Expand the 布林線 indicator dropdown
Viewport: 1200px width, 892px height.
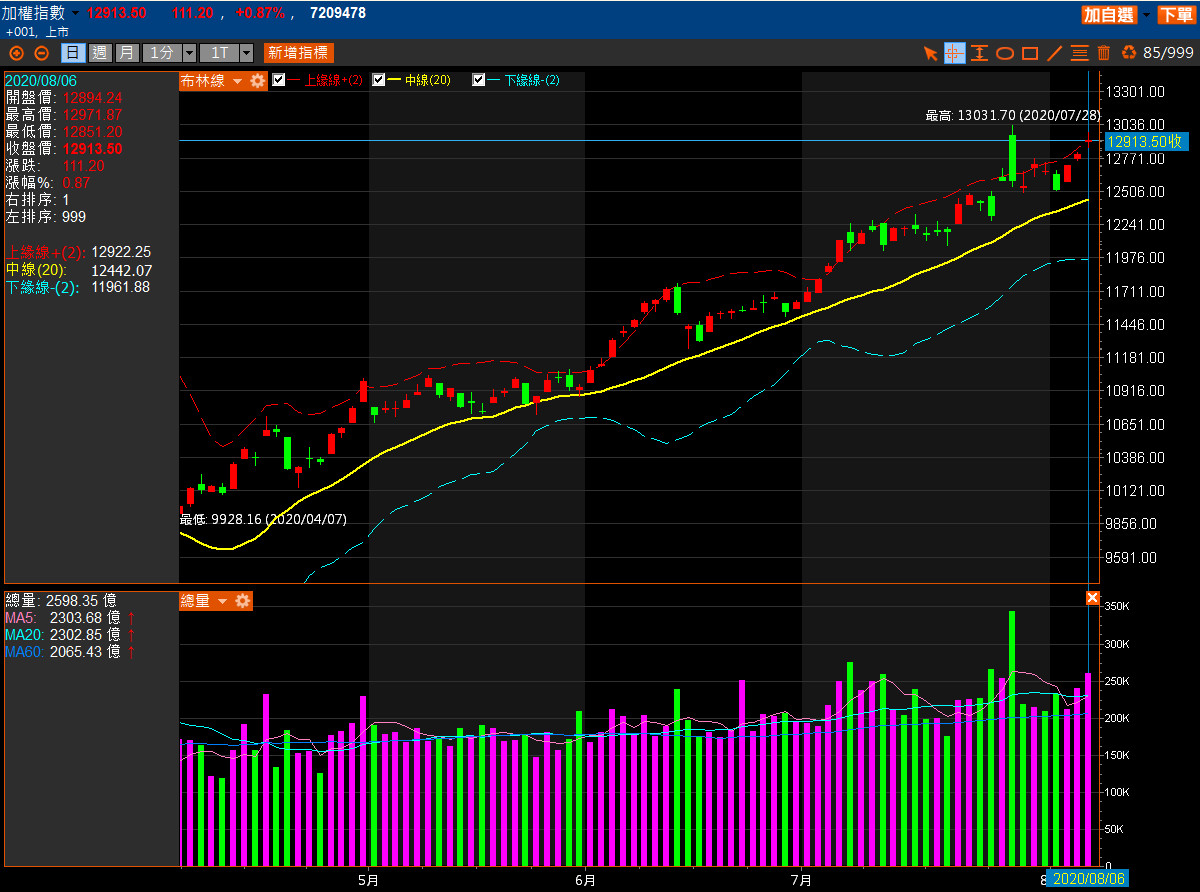(x=237, y=81)
